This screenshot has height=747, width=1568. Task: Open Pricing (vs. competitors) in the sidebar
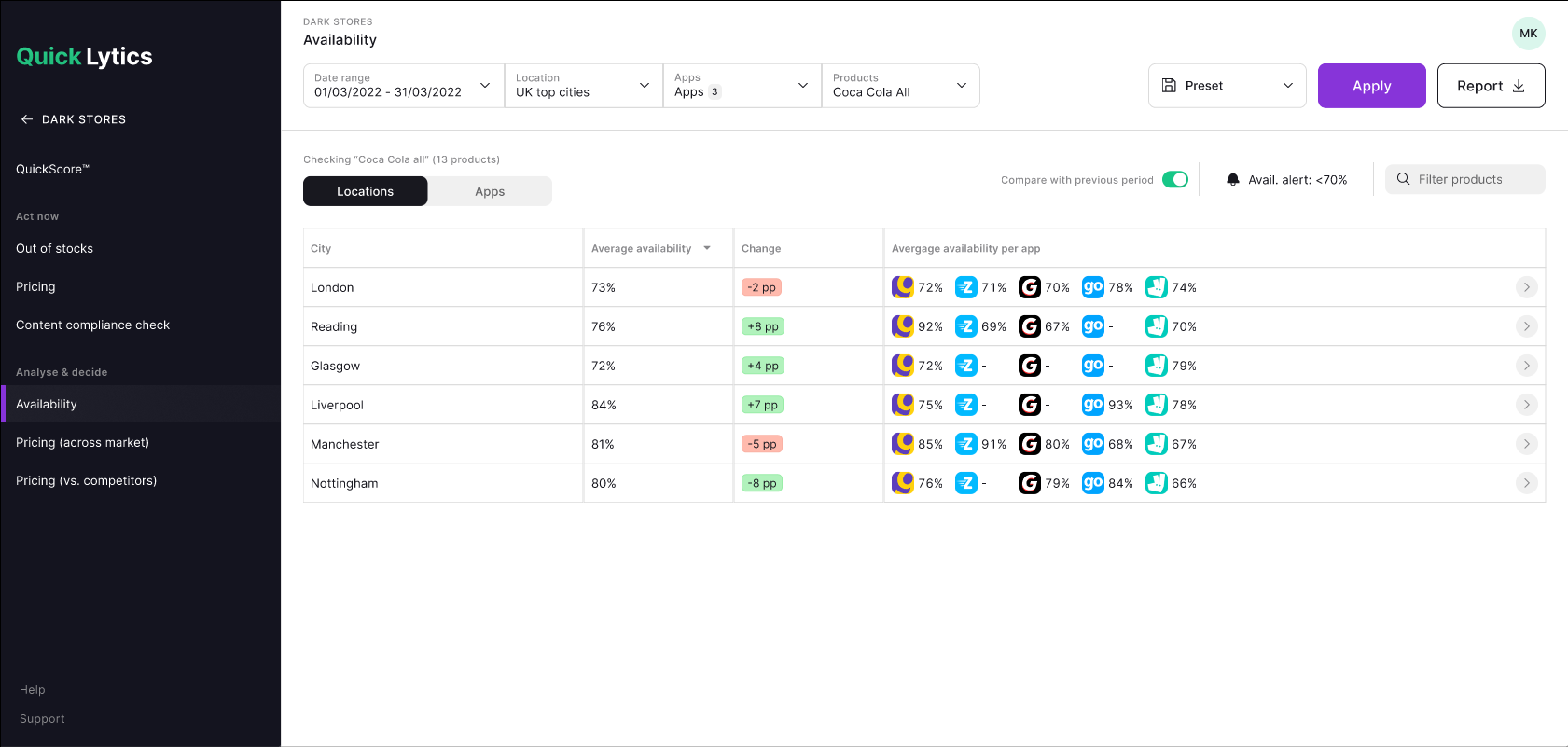[x=87, y=480]
